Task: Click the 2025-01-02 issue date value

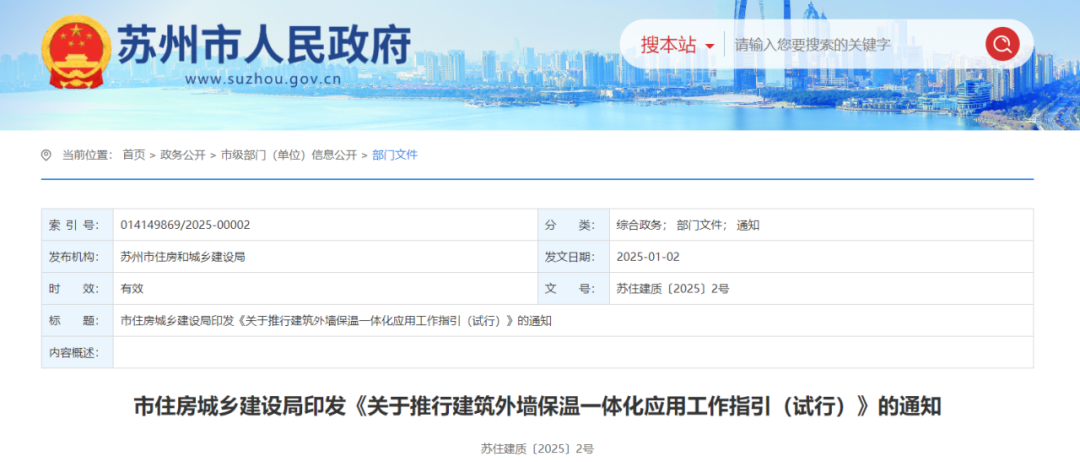Action: point(647,257)
